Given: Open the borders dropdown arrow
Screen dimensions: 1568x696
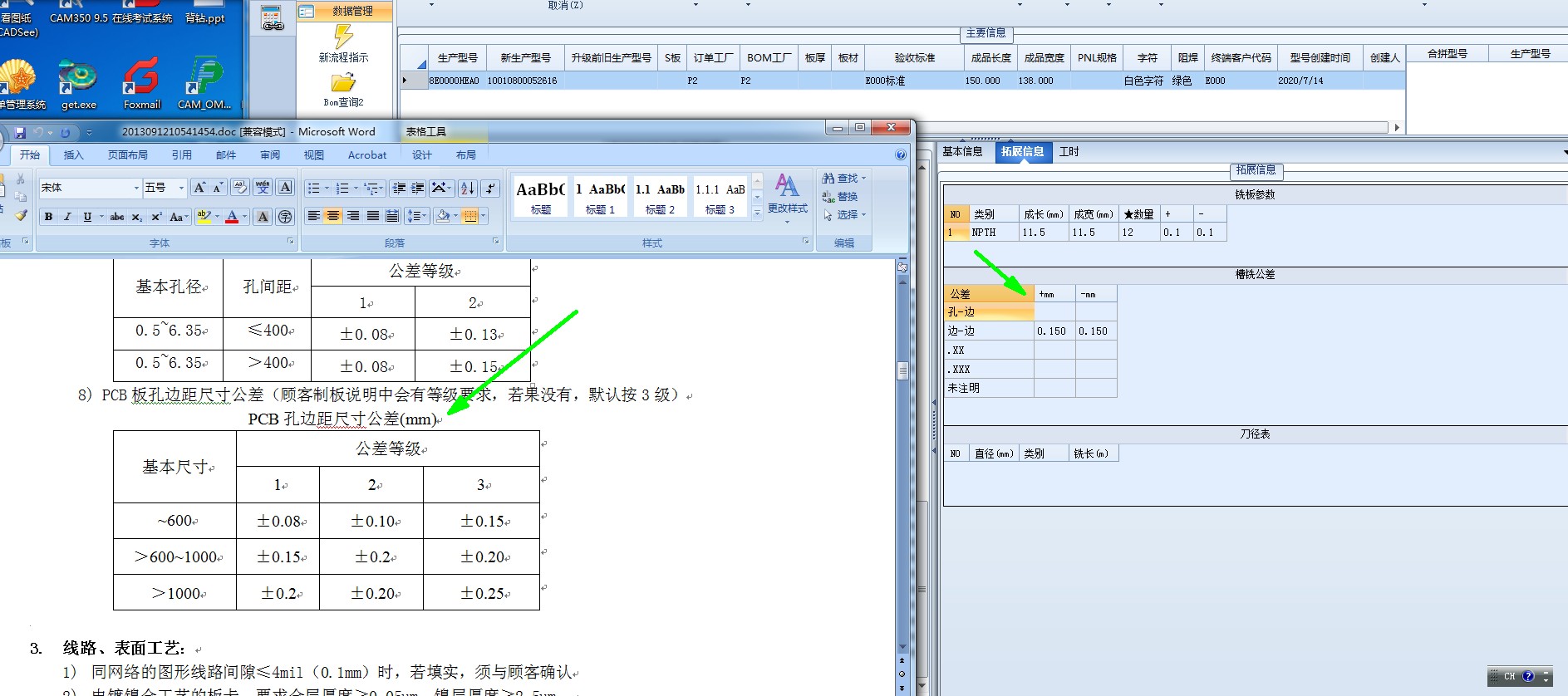Looking at the screenshot, I should [x=484, y=217].
